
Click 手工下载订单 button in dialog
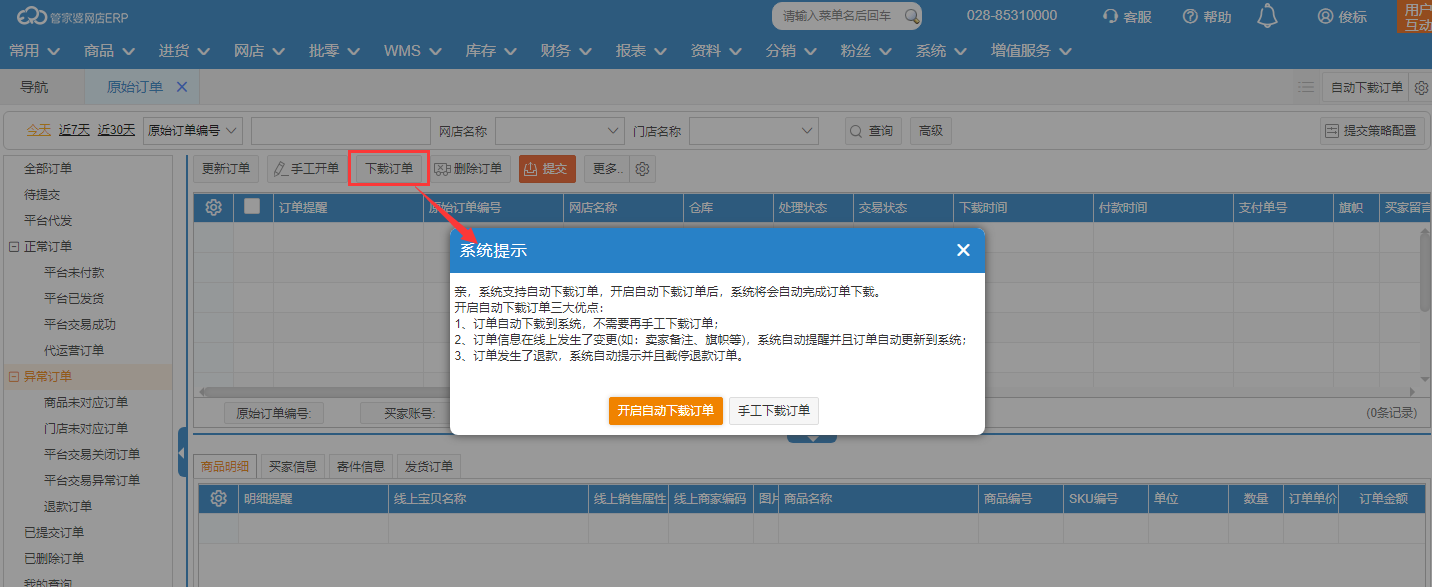(774, 411)
